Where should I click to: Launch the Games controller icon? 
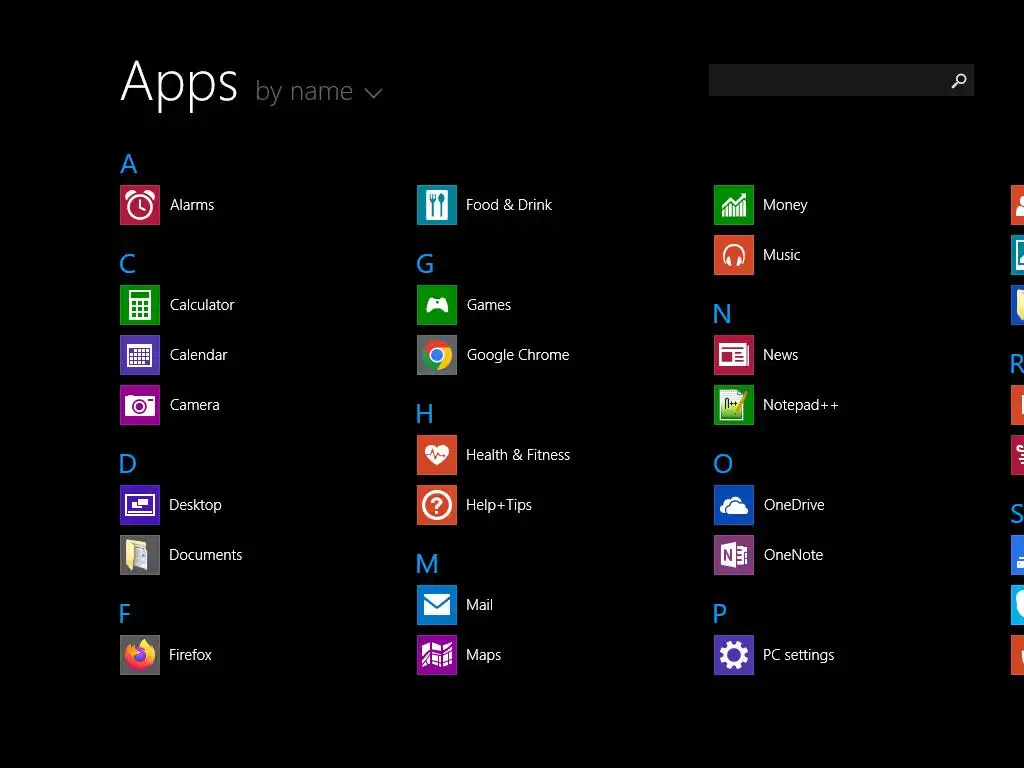(437, 305)
